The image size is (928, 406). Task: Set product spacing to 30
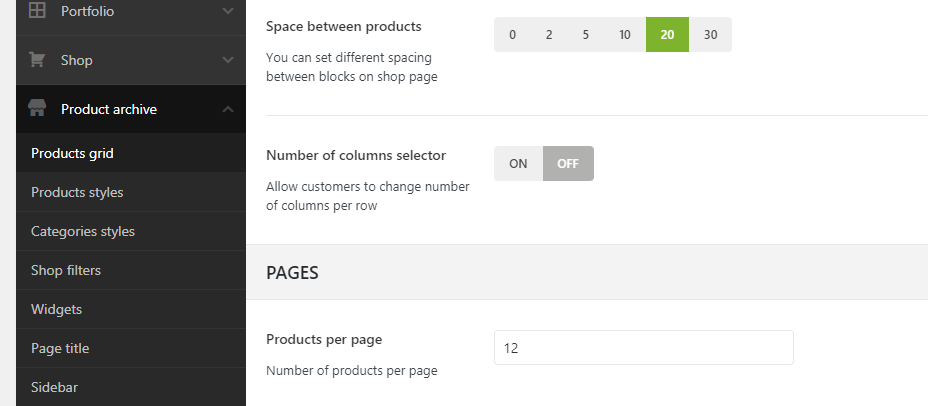pyautogui.click(x=710, y=34)
